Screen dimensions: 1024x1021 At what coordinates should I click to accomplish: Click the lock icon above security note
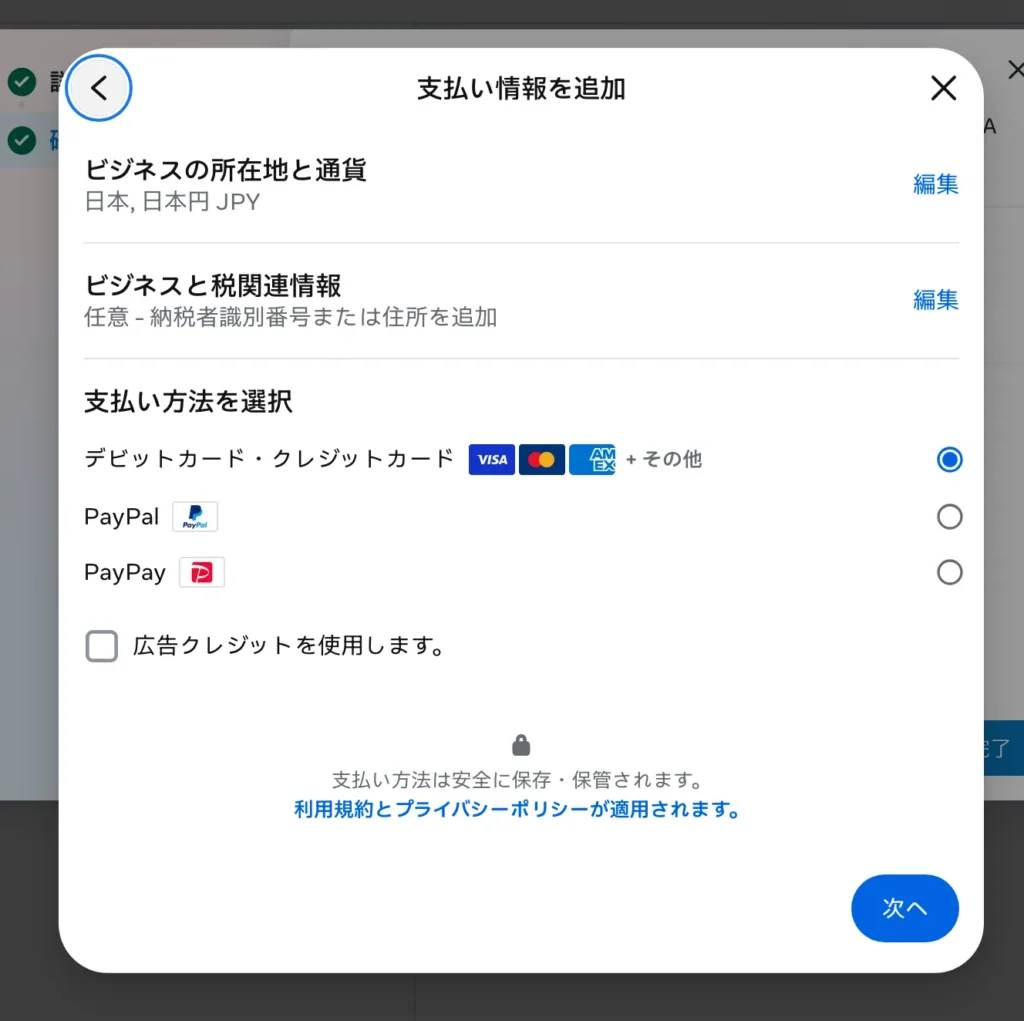(521, 744)
